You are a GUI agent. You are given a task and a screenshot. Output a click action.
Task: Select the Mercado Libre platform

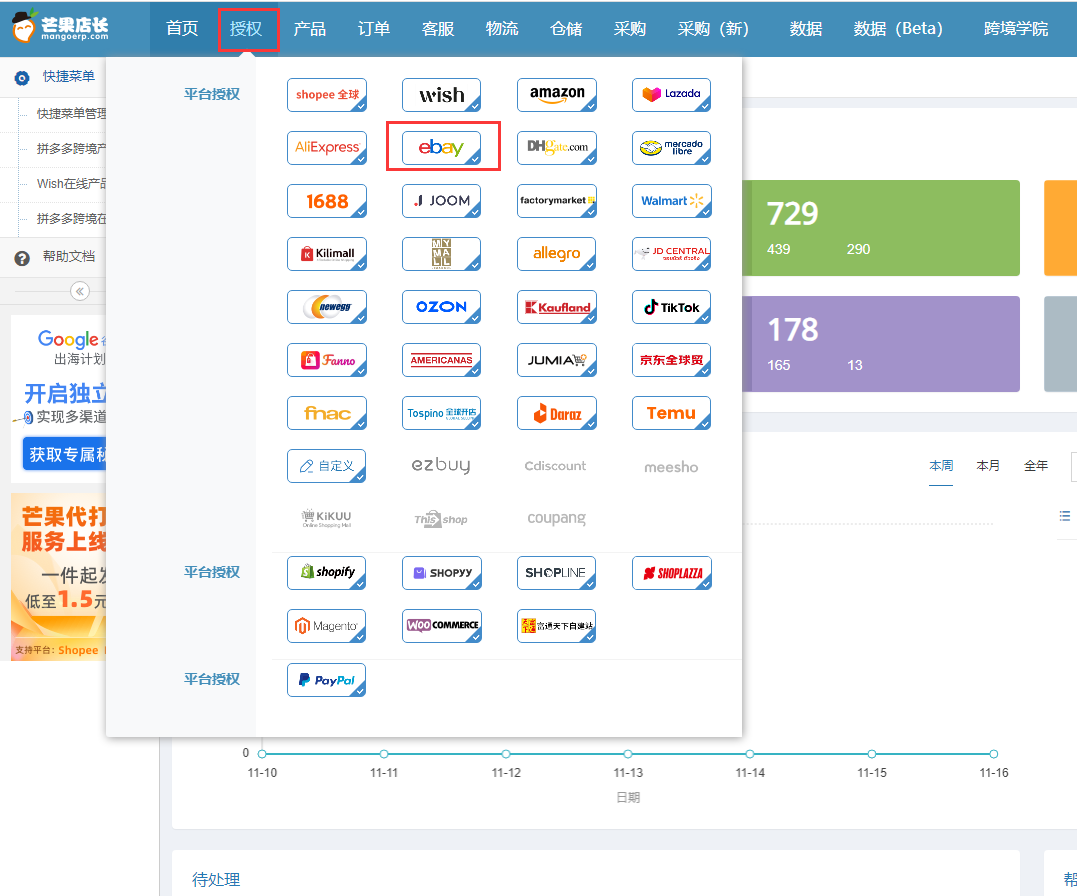672,148
